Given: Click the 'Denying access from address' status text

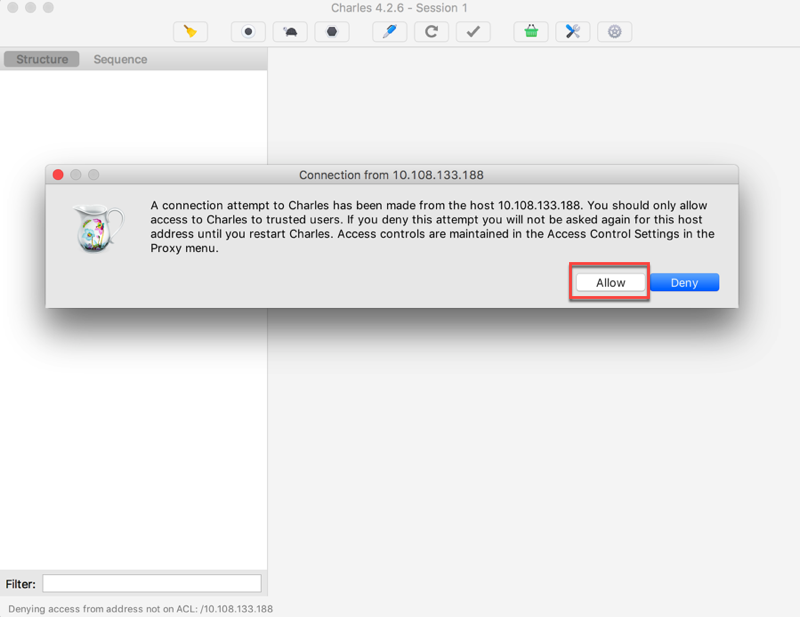Looking at the screenshot, I should [x=140, y=609].
